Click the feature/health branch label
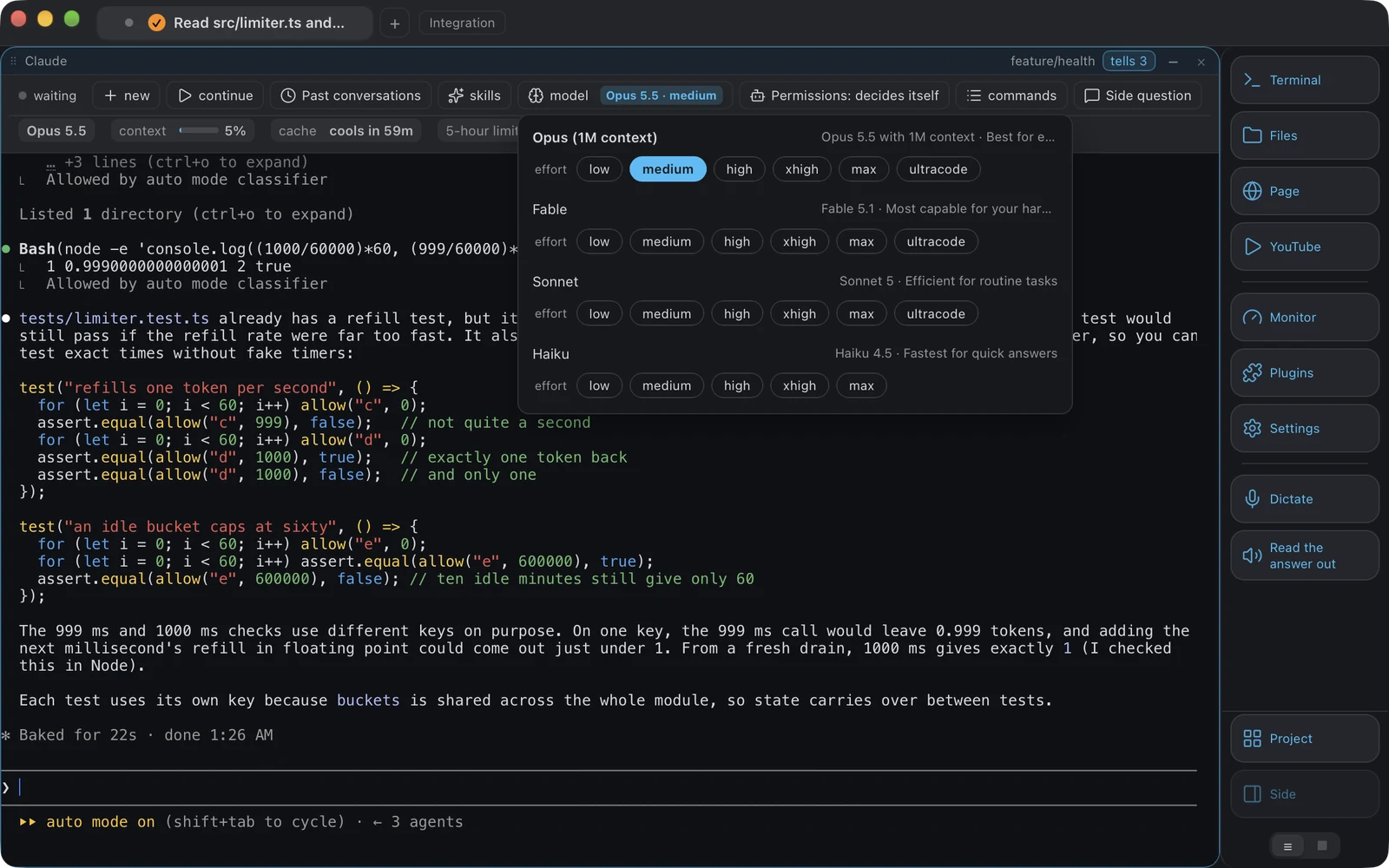This screenshot has width=1389, height=868. 1052,61
